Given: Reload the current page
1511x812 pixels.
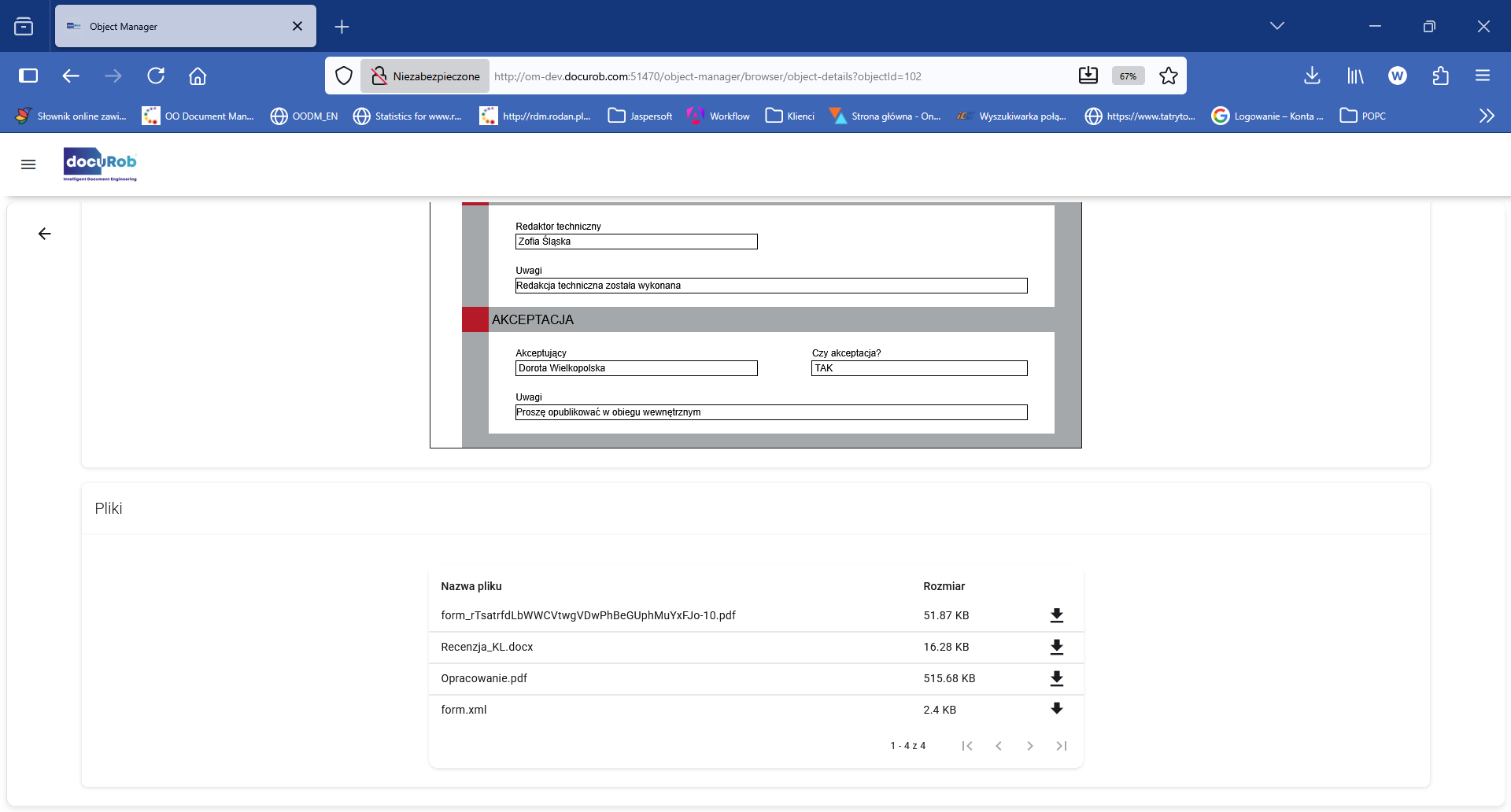Looking at the screenshot, I should [x=157, y=76].
